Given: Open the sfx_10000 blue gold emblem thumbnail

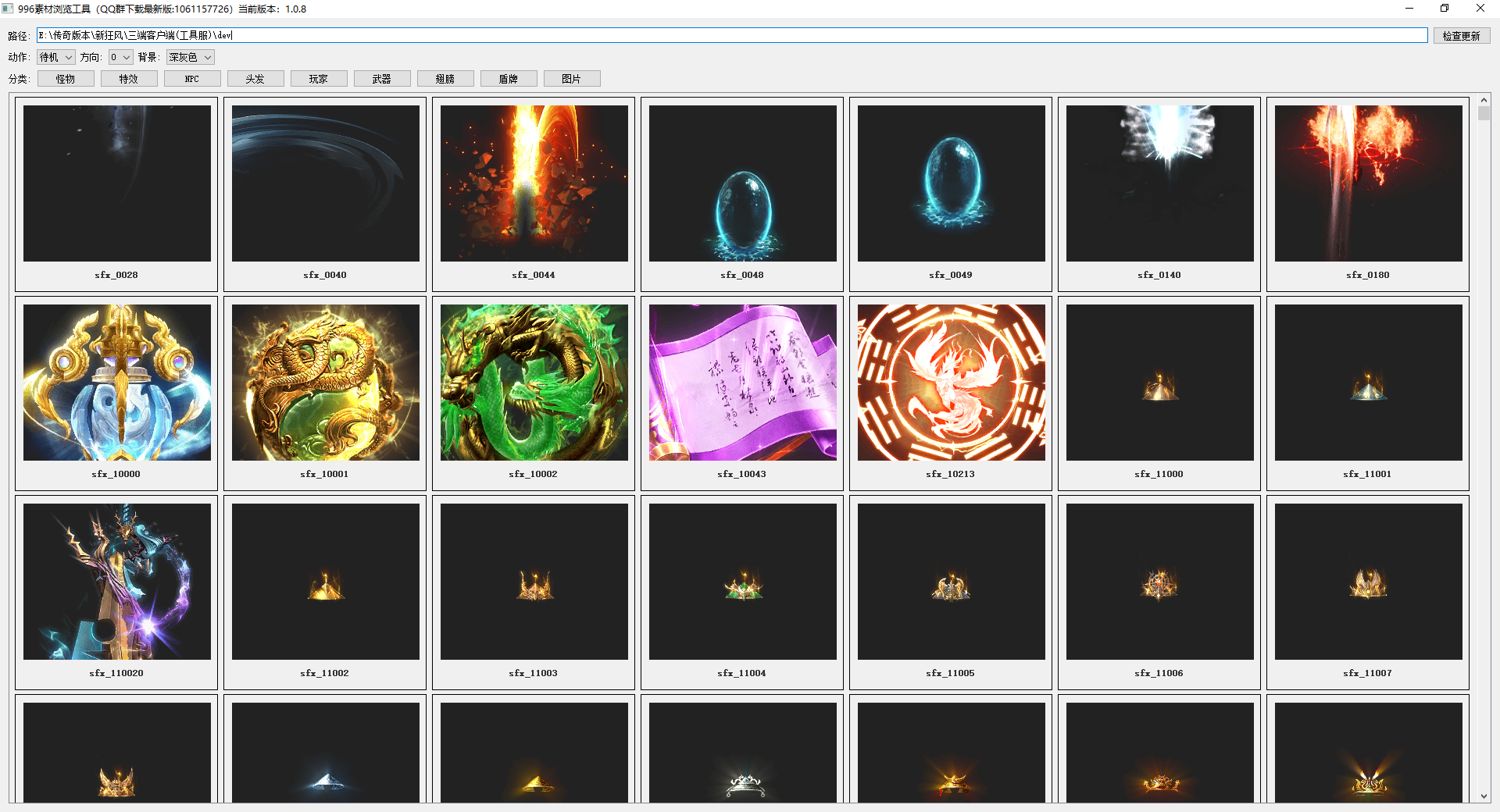Looking at the screenshot, I should pos(116,383).
